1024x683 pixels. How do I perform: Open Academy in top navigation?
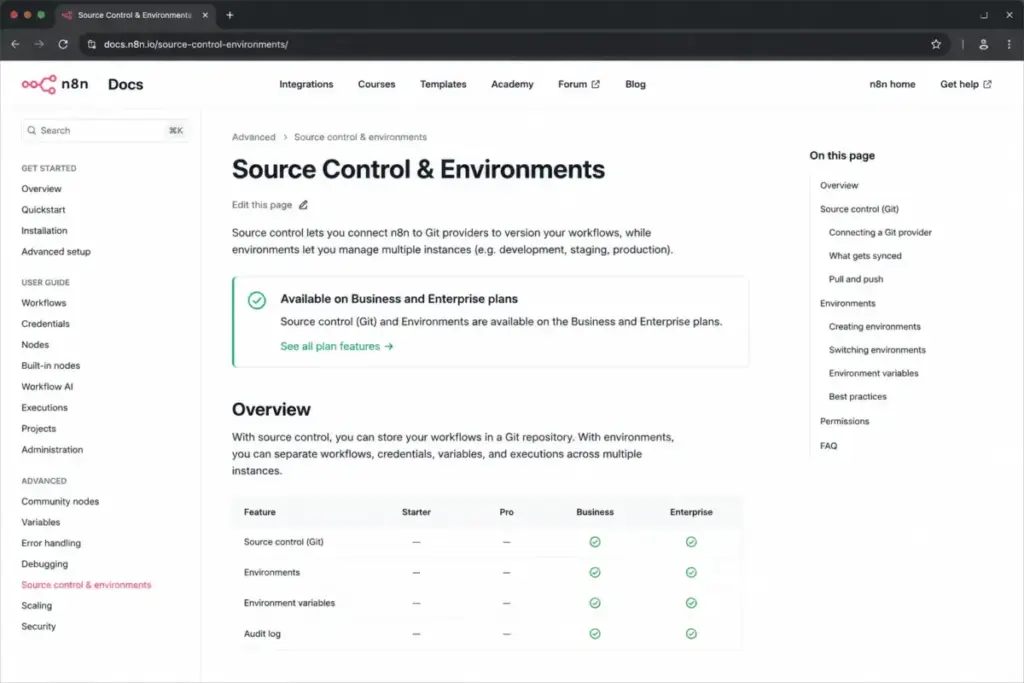pyautogui.click(x=512, y=84)
